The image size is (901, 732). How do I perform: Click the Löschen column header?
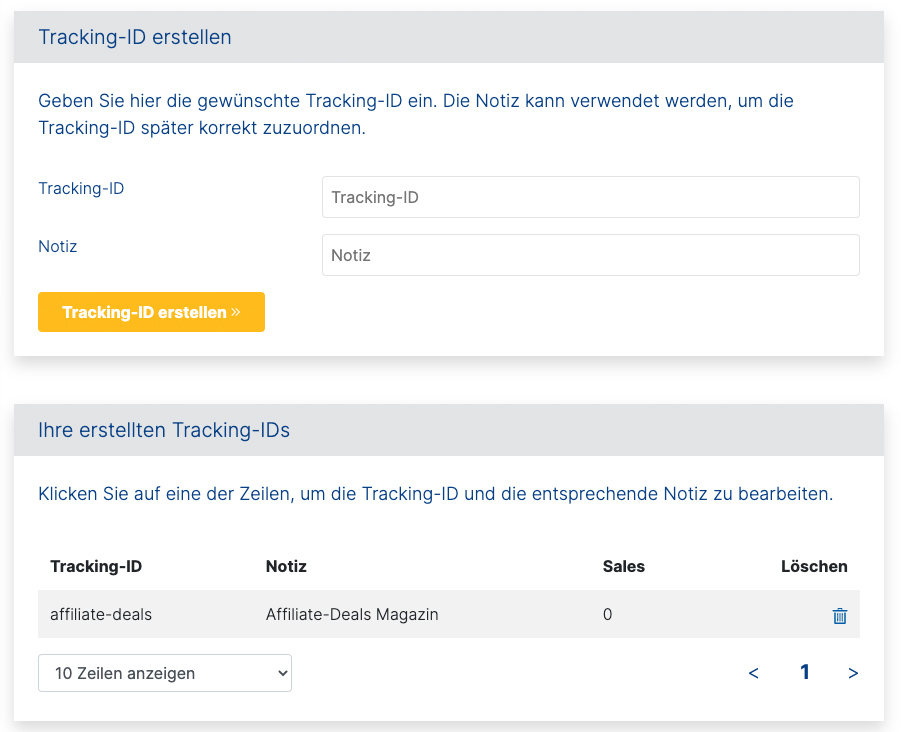pyautogui.click(x=814, y=566)
